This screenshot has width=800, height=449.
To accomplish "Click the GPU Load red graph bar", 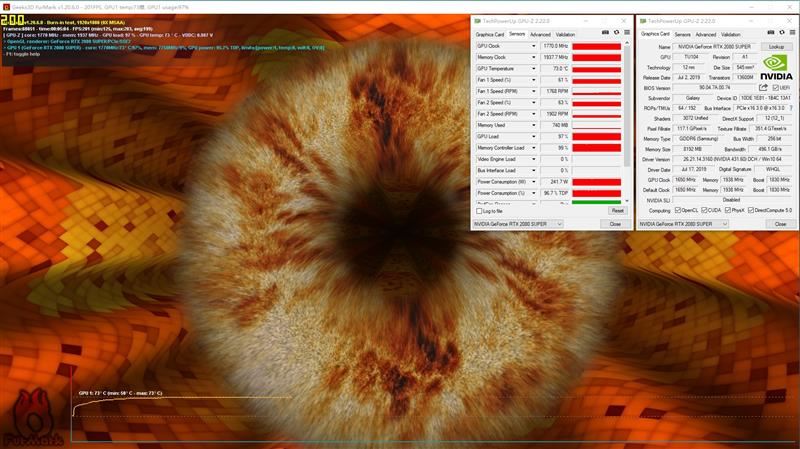I will tap(596, 137).
